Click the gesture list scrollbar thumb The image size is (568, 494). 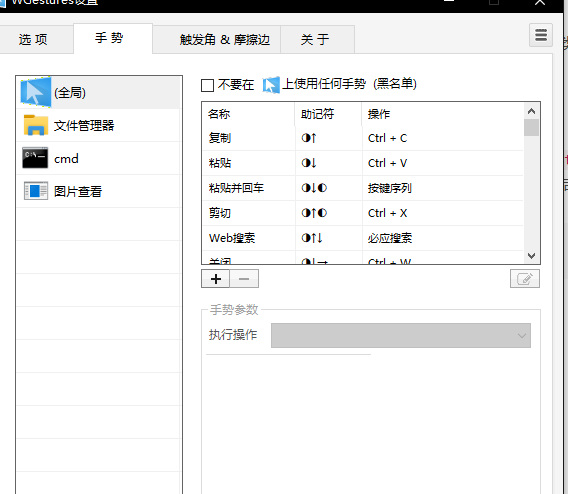(x=531, y=127)
